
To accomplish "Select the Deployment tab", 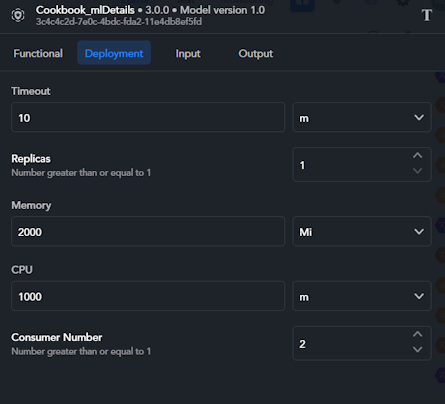I will pyautogui.click(x=114, y=53).
